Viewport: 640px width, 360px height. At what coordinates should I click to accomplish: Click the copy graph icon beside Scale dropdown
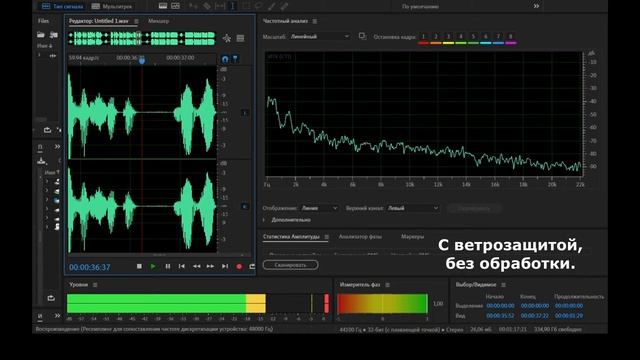[x=362, y=37]
